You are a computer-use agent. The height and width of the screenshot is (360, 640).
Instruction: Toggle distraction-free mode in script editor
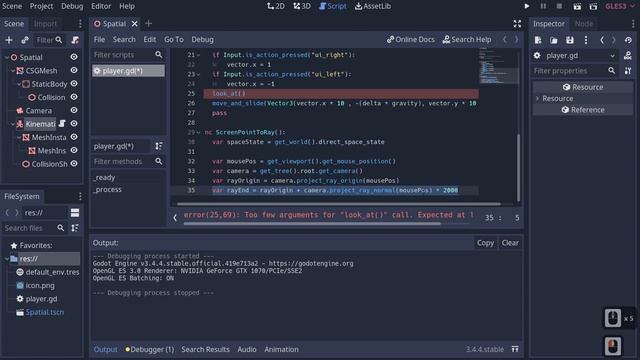tap(517, 24)
